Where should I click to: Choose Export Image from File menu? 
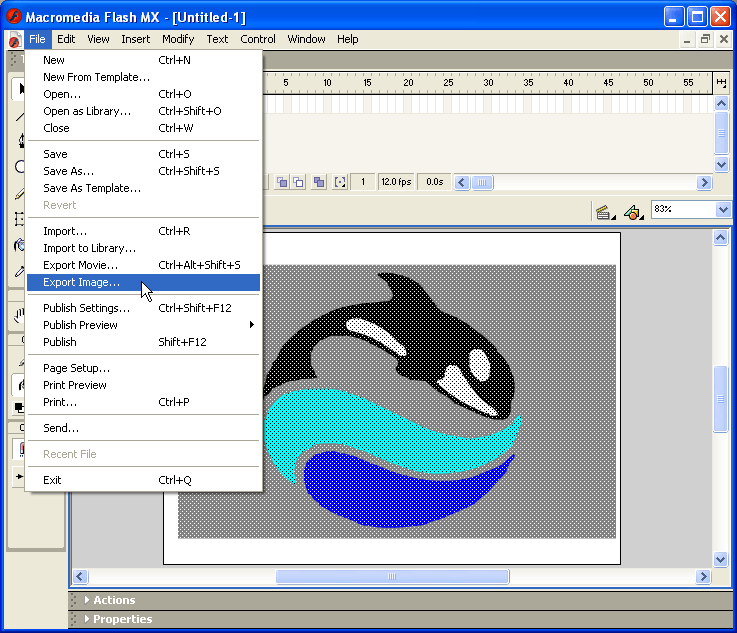coord(143,282)
